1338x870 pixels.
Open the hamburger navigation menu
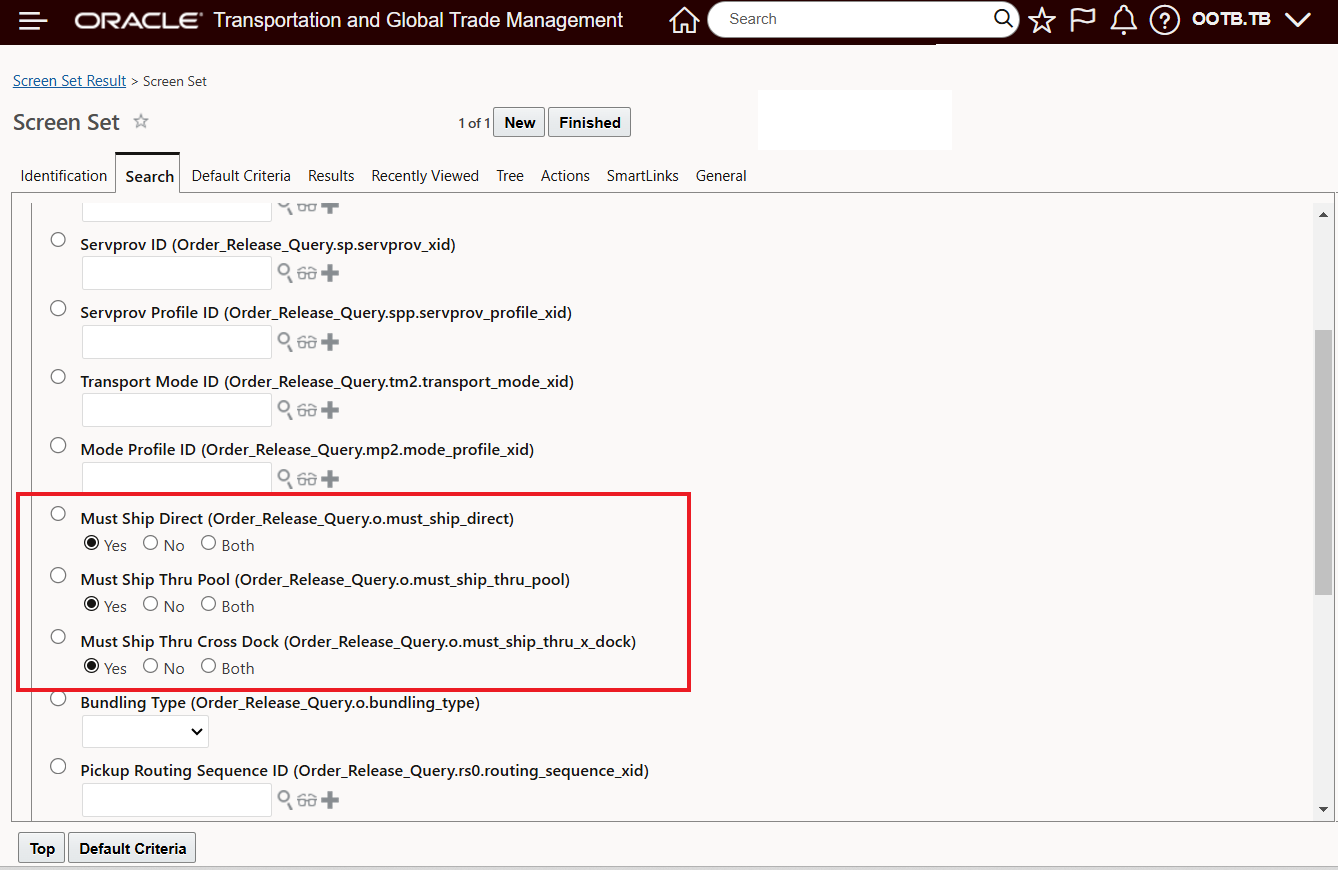click(33, 20)
